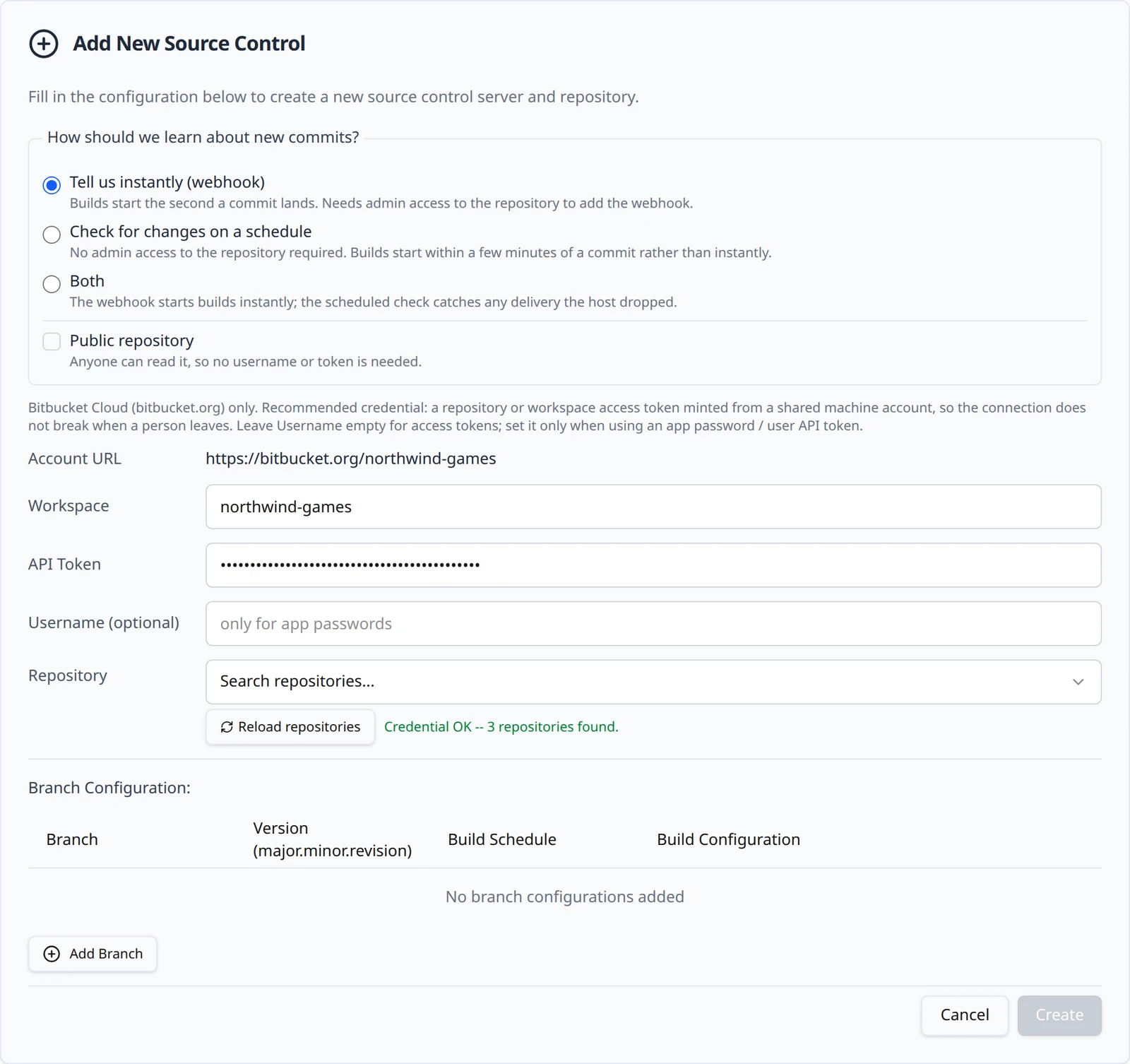Screen dimensions: 1130x1064
Task: Click 'The webhook starts builds instantly' description
Action: (374, 302)
